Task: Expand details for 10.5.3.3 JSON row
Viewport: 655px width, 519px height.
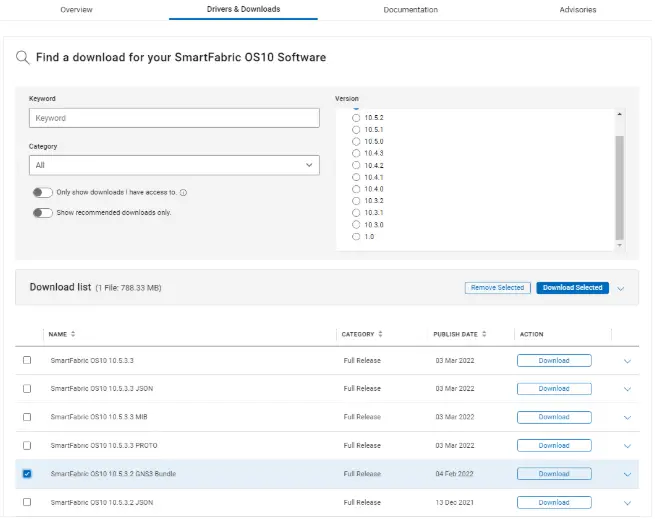Action: [x=627, y=389]
